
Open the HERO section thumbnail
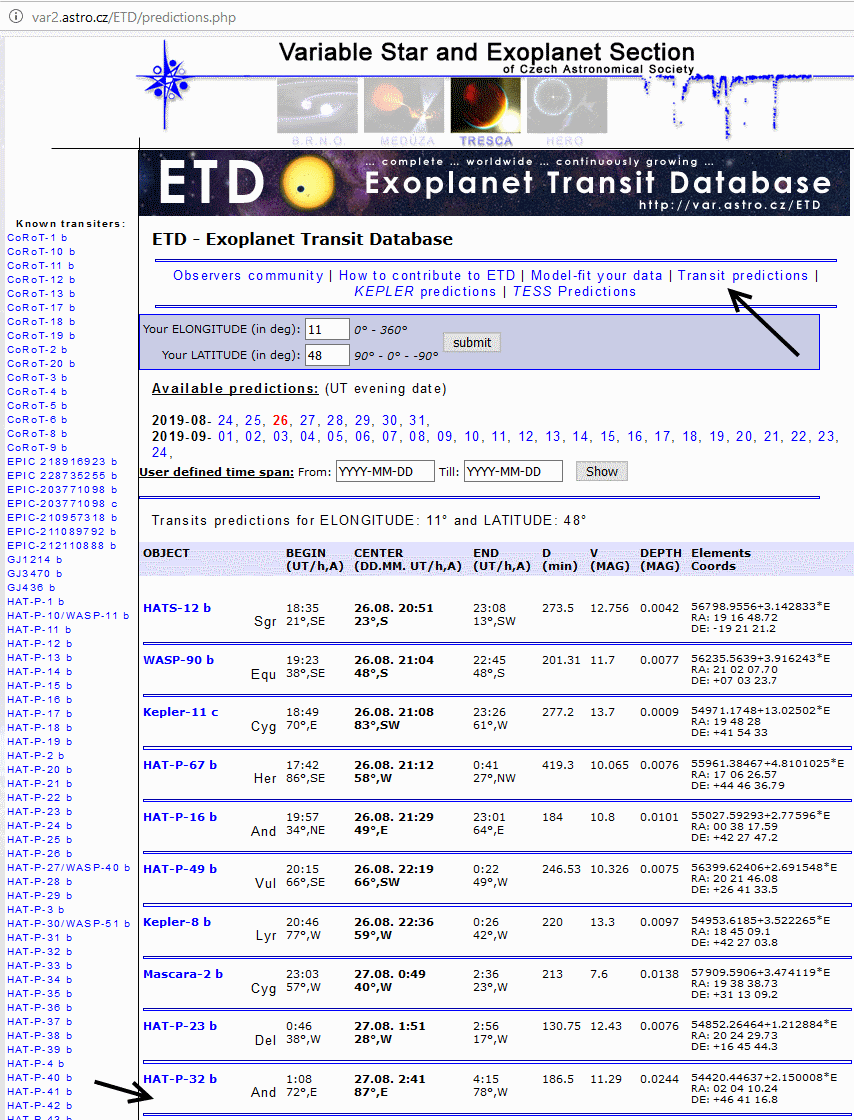(x=567, y=107)
